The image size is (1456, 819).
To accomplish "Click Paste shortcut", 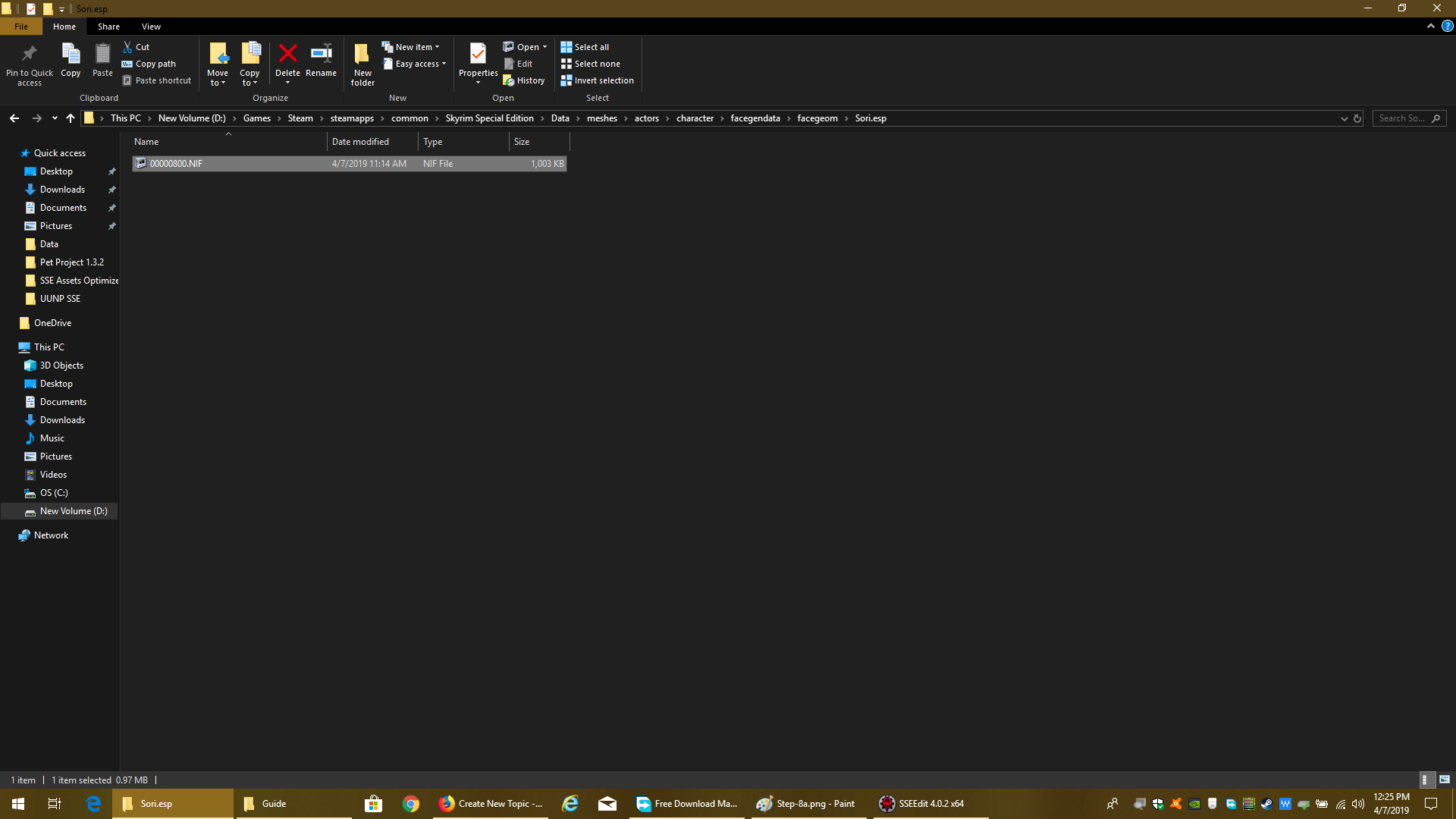I will pos(156,80).
